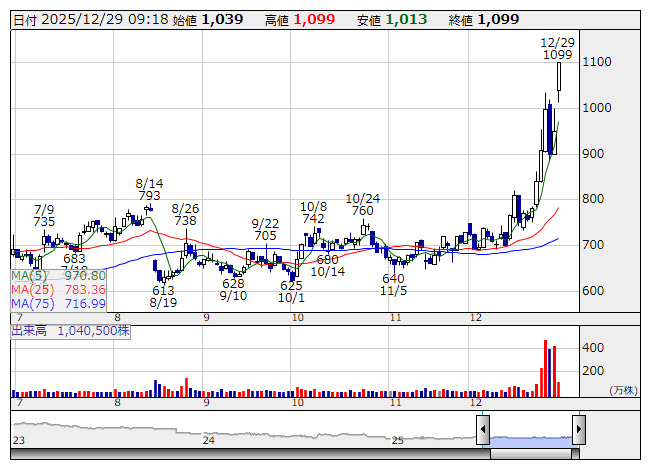The height and width of the screenshot is (470, 653).
Task: Click the right range handle in the navigator
Action: pyautogui.click(x=578, y=431)
